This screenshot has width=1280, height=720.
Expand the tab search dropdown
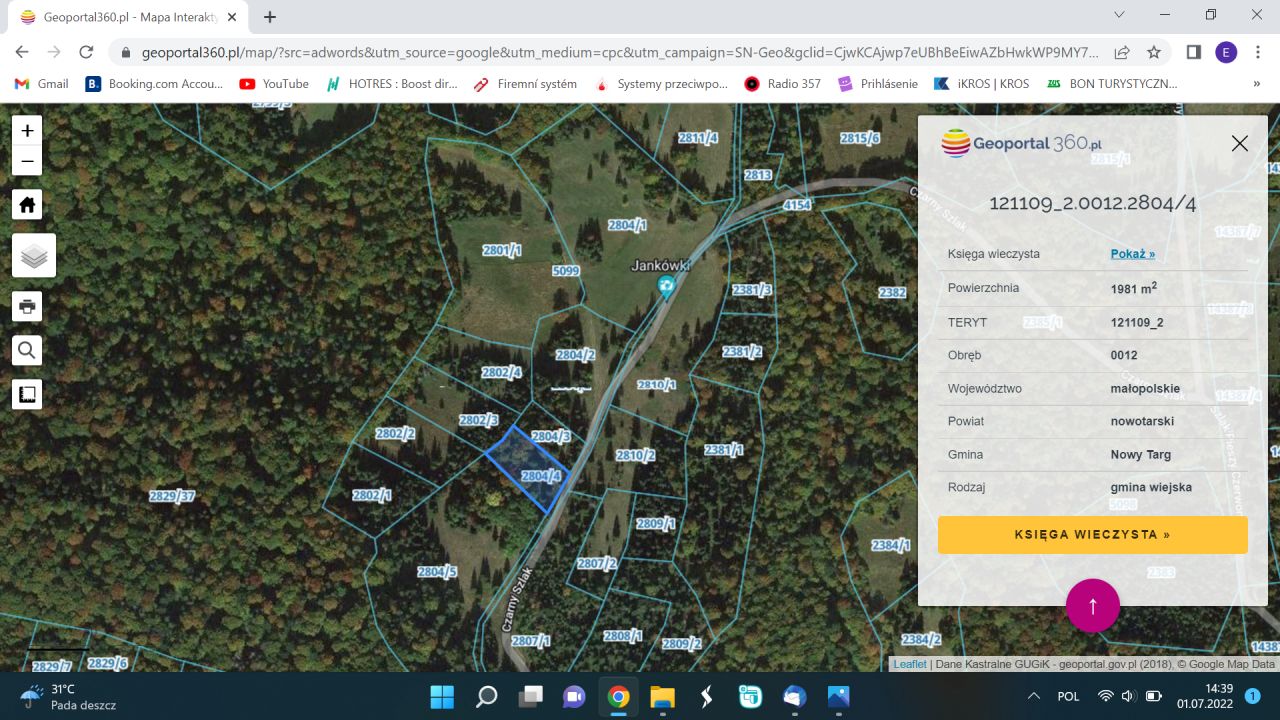click(x=1119, y=15)
